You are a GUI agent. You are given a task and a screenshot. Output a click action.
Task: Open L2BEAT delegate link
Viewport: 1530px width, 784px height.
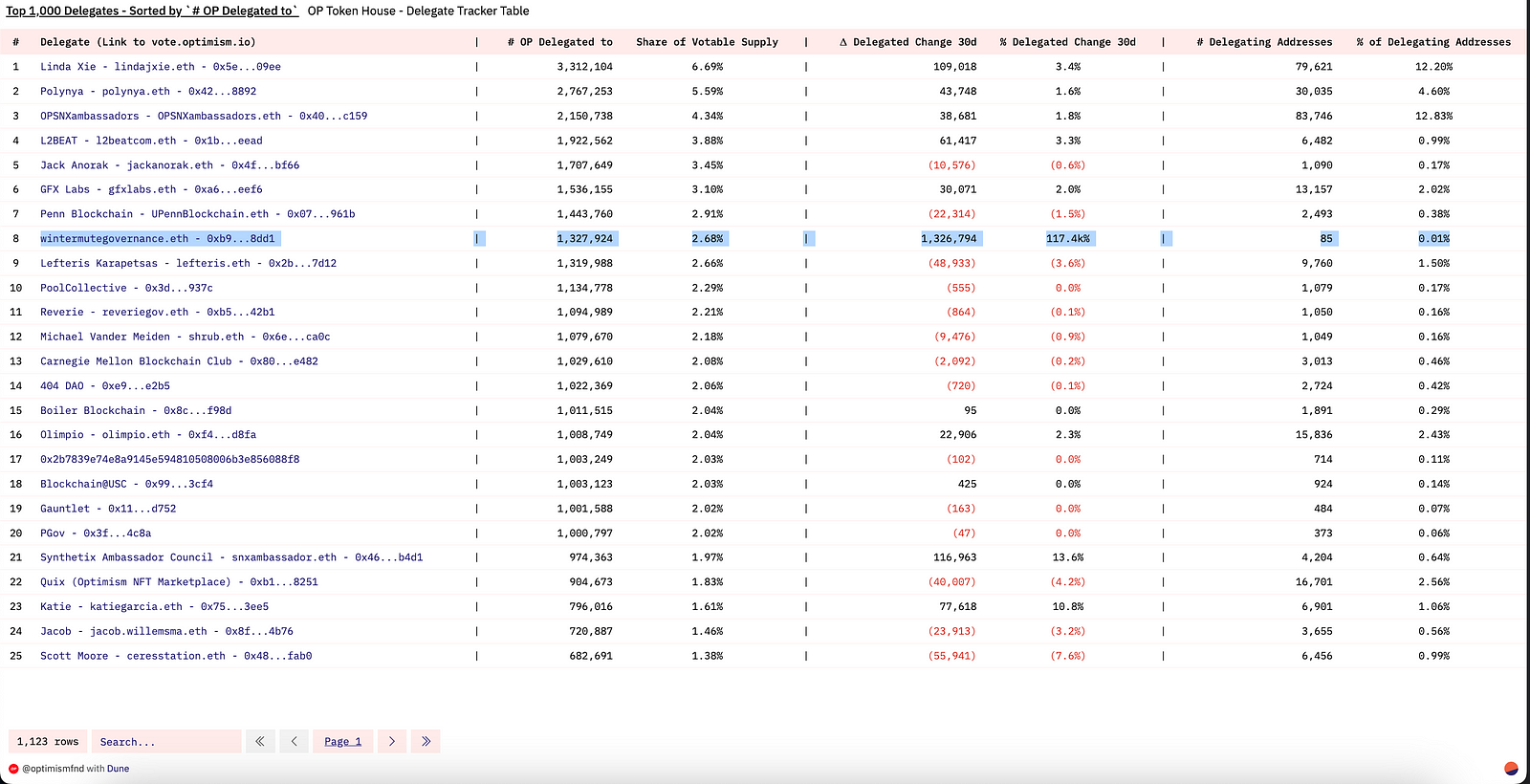(151, 141)
